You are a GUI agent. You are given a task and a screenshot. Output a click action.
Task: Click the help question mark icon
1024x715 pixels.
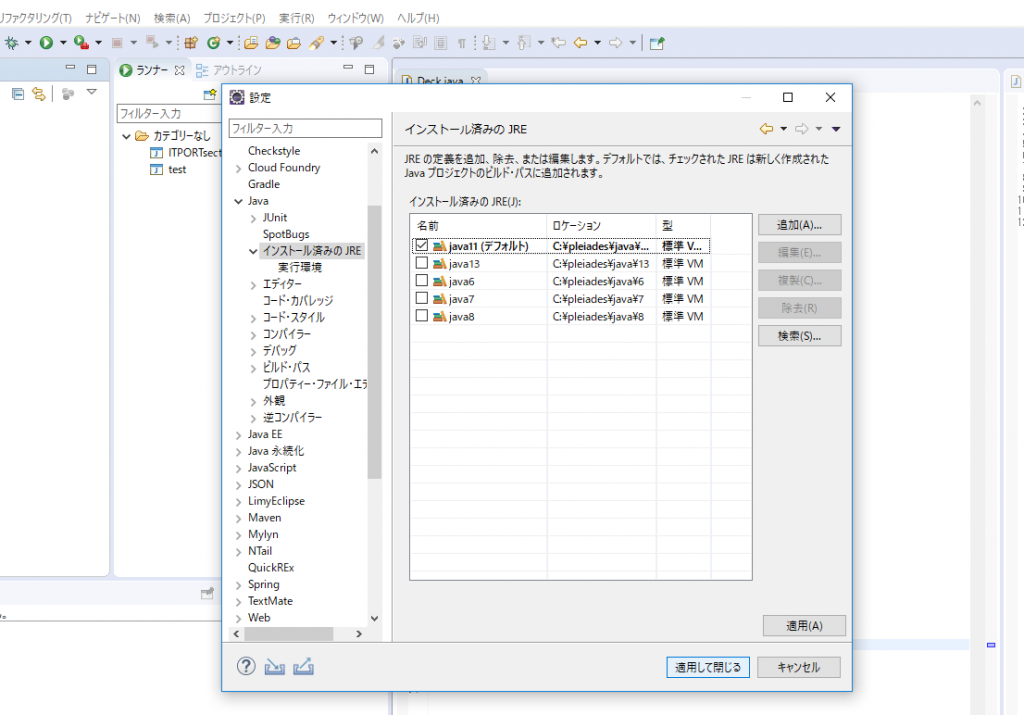[x=246, y=666]
